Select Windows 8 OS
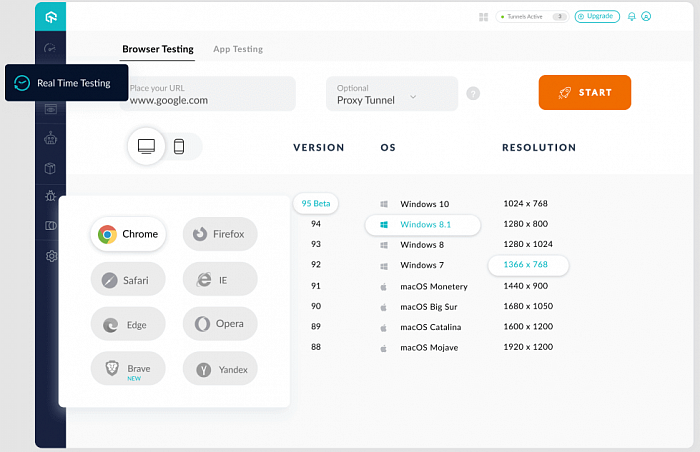700x452 pixels. coord(412,245)
